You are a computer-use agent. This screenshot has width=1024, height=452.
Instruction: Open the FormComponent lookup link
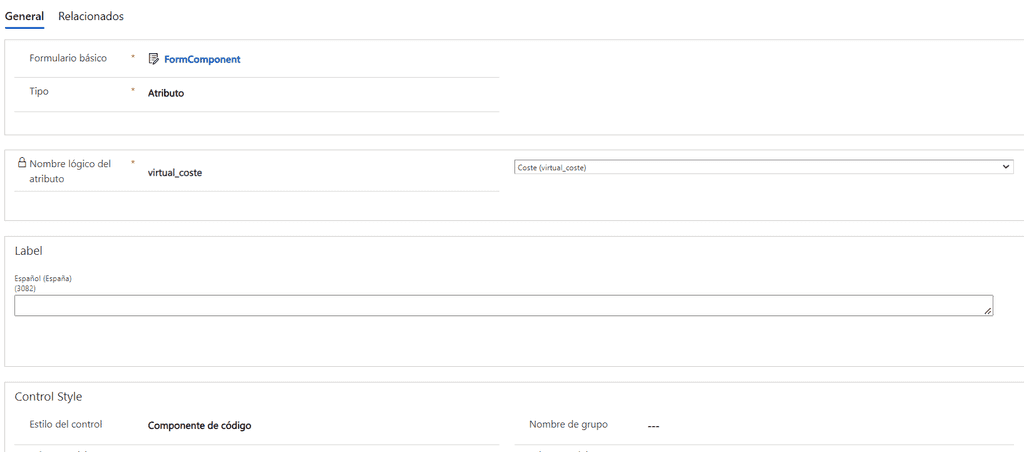tap(202, 59)
